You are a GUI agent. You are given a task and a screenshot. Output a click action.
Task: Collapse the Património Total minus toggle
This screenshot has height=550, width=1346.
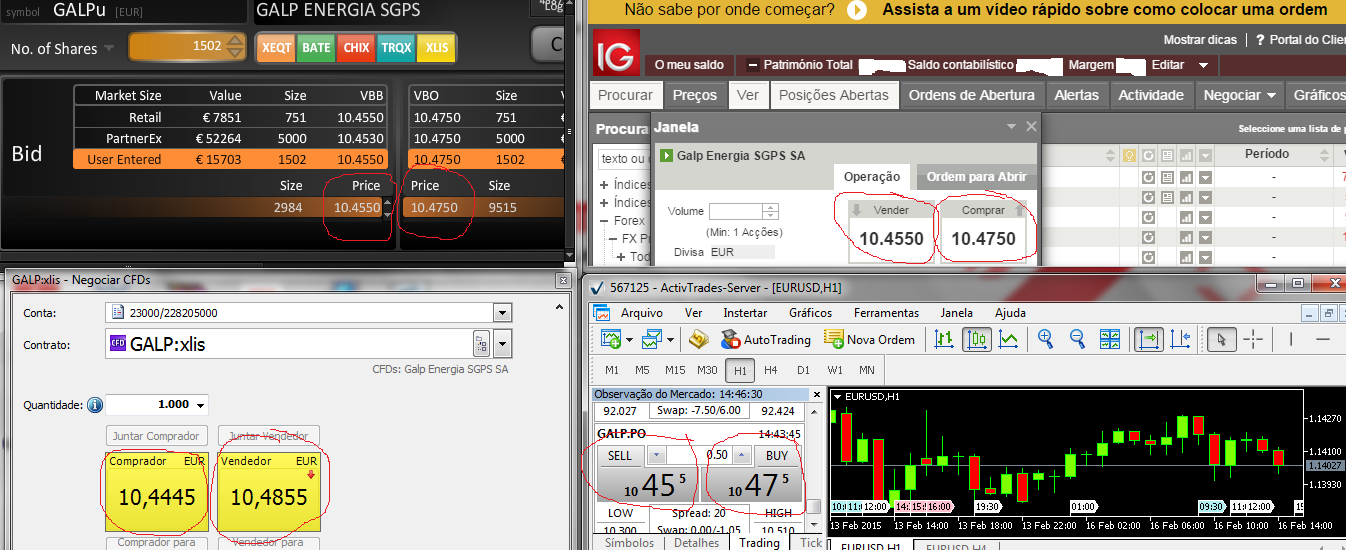point(753,65)
